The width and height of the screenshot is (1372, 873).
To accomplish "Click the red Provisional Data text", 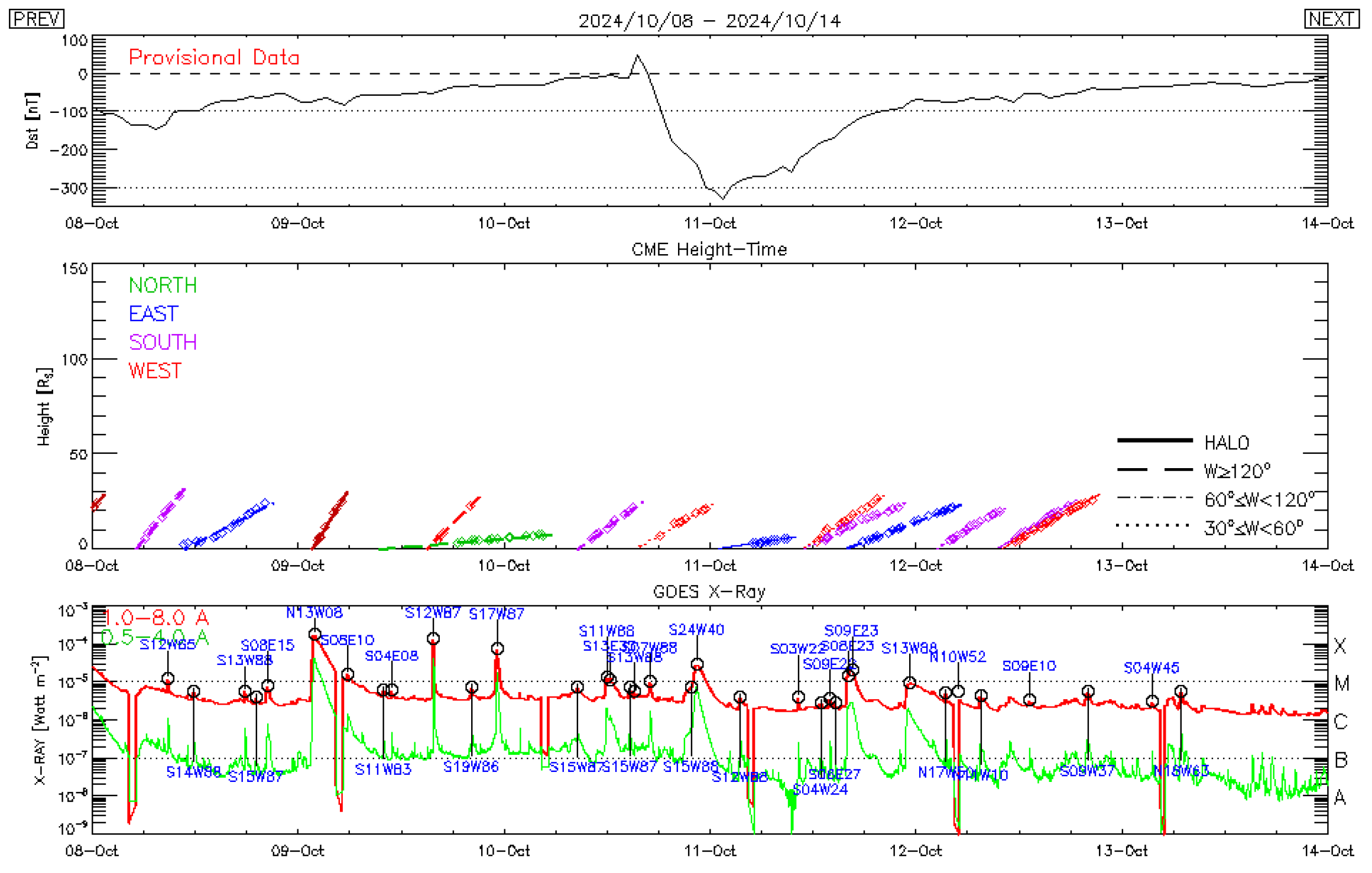I will 214,57.
